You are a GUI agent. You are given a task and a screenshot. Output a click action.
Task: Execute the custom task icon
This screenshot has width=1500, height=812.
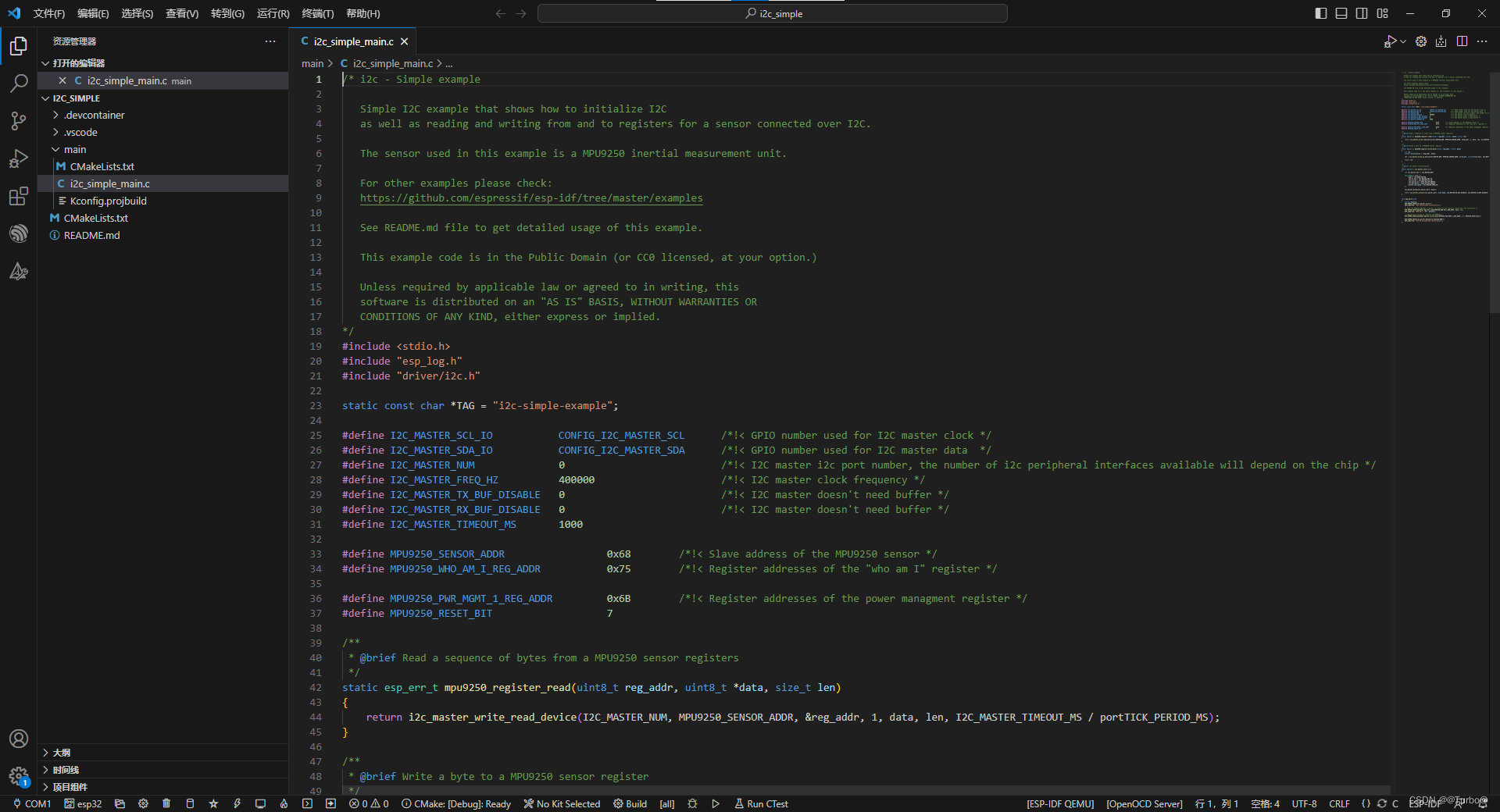[x=330, y=803]
